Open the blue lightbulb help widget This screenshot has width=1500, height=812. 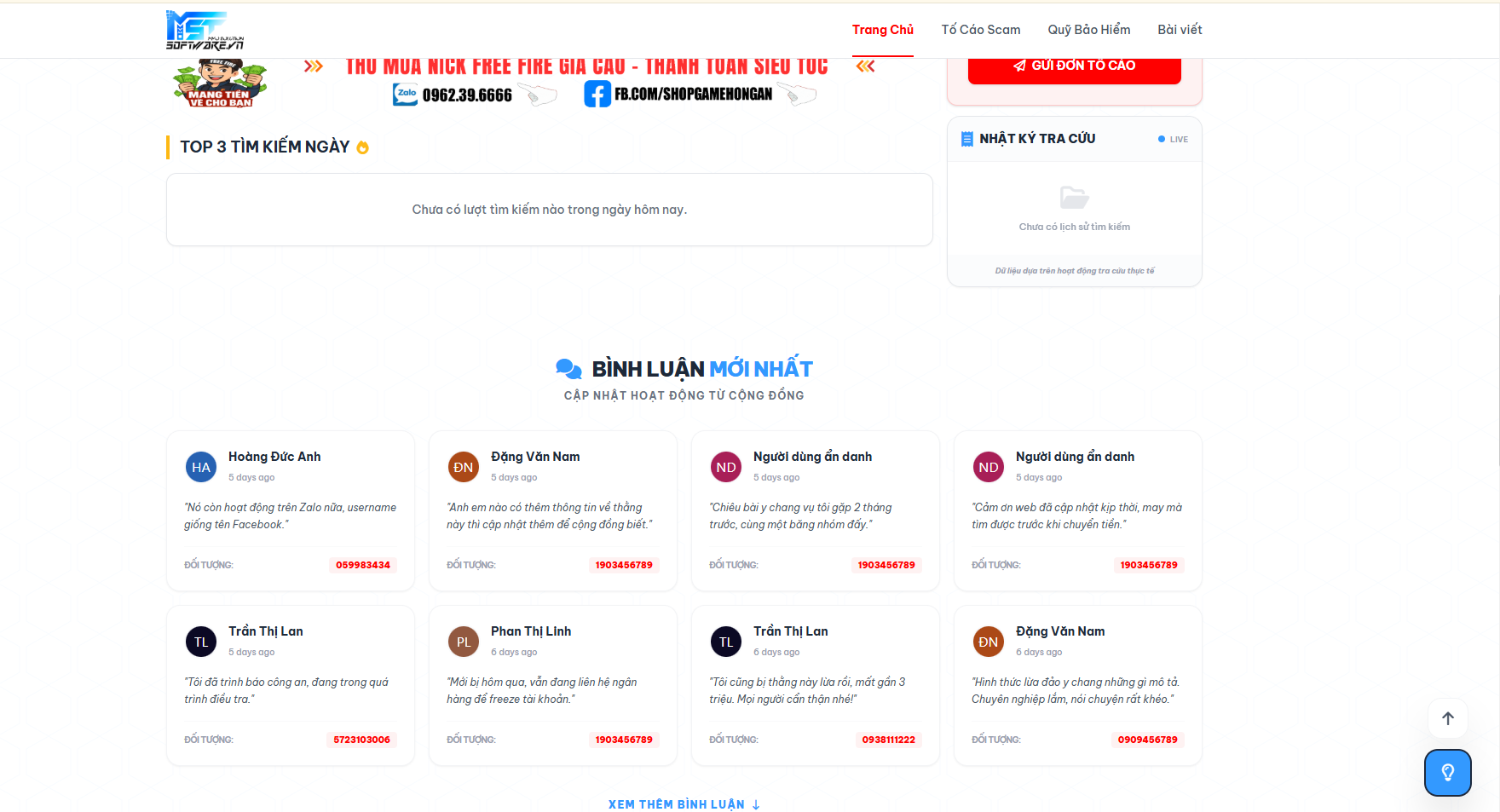point(1447,773)
